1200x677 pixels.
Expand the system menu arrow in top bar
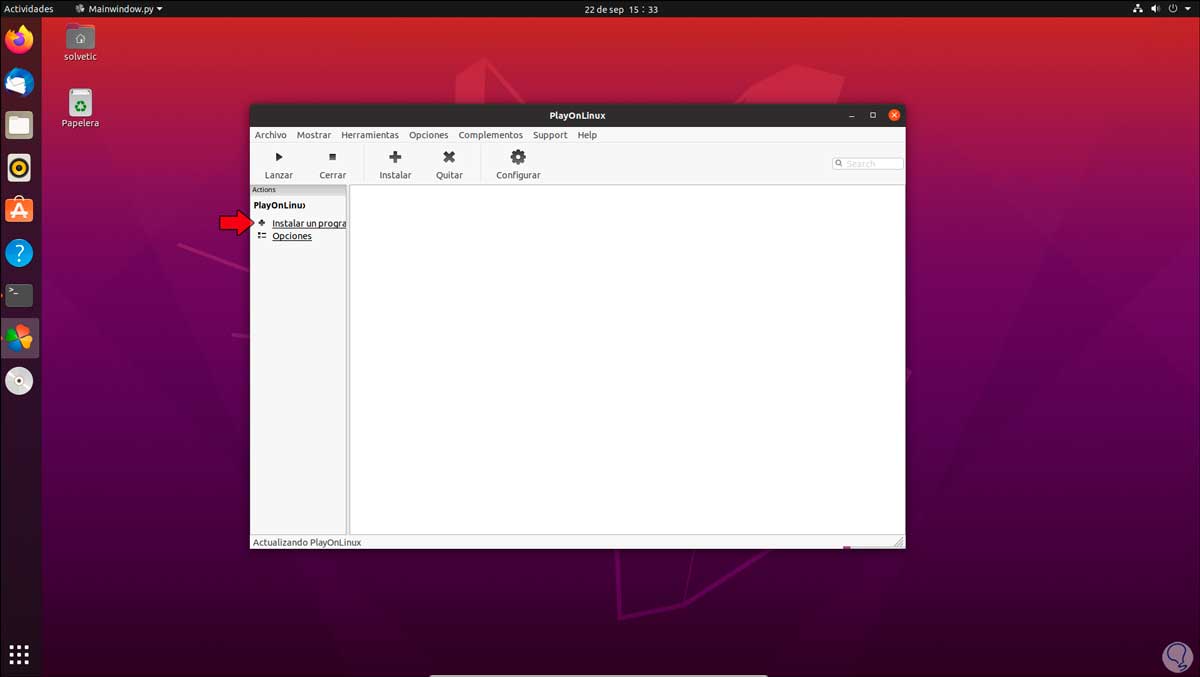pyautogui.click(x=1190, y=8)
